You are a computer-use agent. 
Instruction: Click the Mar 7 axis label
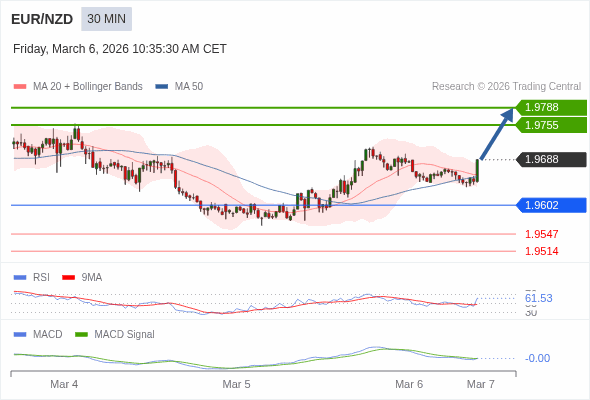481,384
